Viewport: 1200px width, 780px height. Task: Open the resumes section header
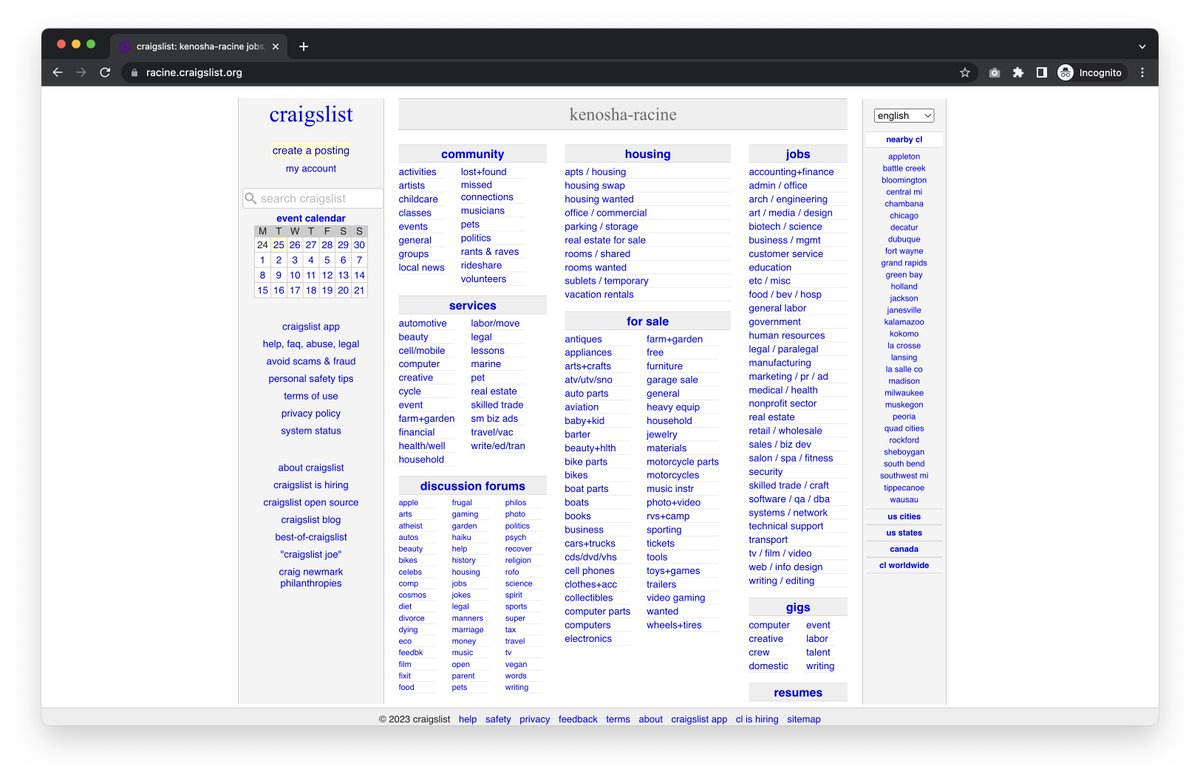pos(798,692)
